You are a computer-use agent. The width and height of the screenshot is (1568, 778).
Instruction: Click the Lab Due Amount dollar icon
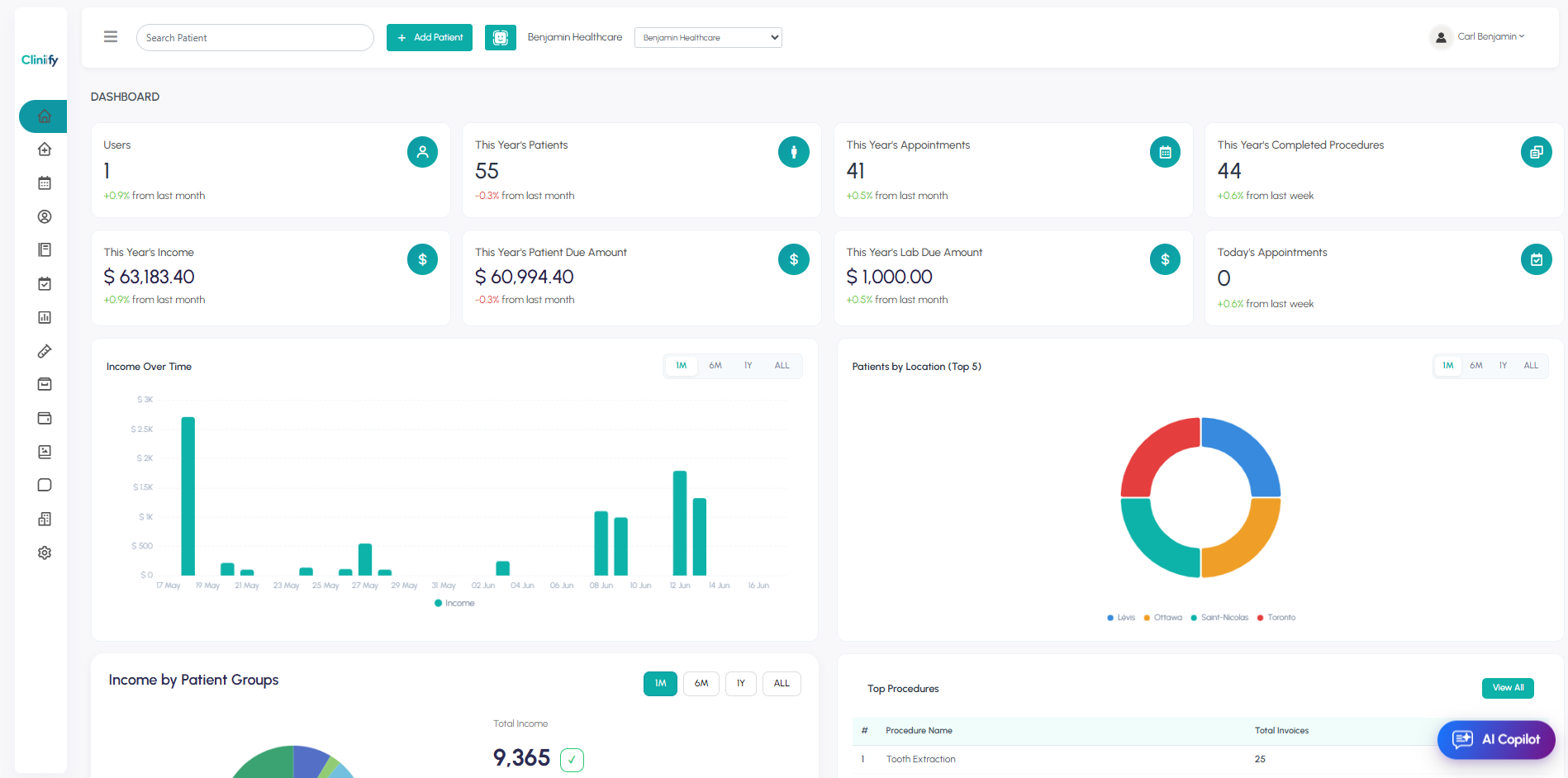(x=1165, y=259)
